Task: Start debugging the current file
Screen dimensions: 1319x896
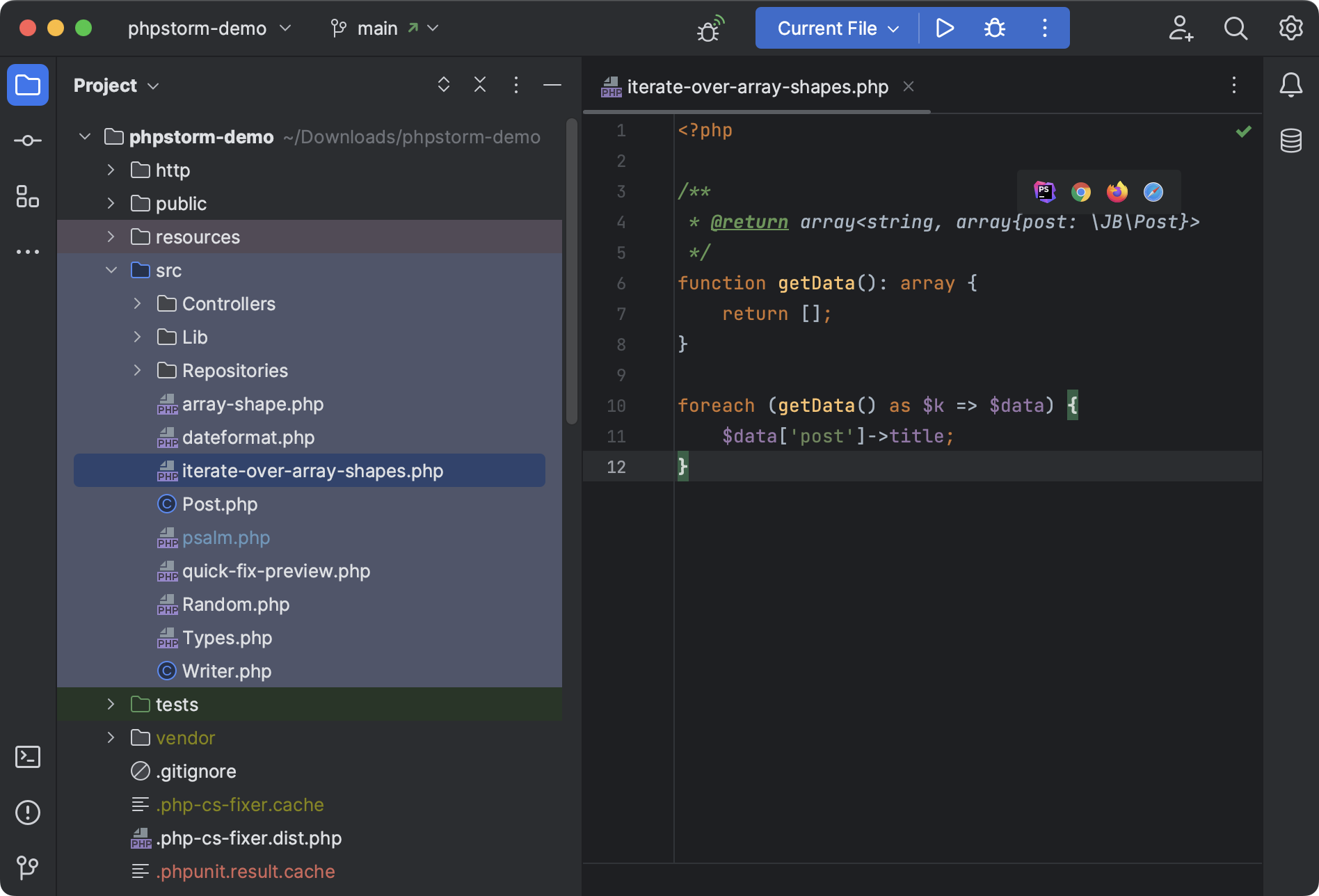Action: 993,28
